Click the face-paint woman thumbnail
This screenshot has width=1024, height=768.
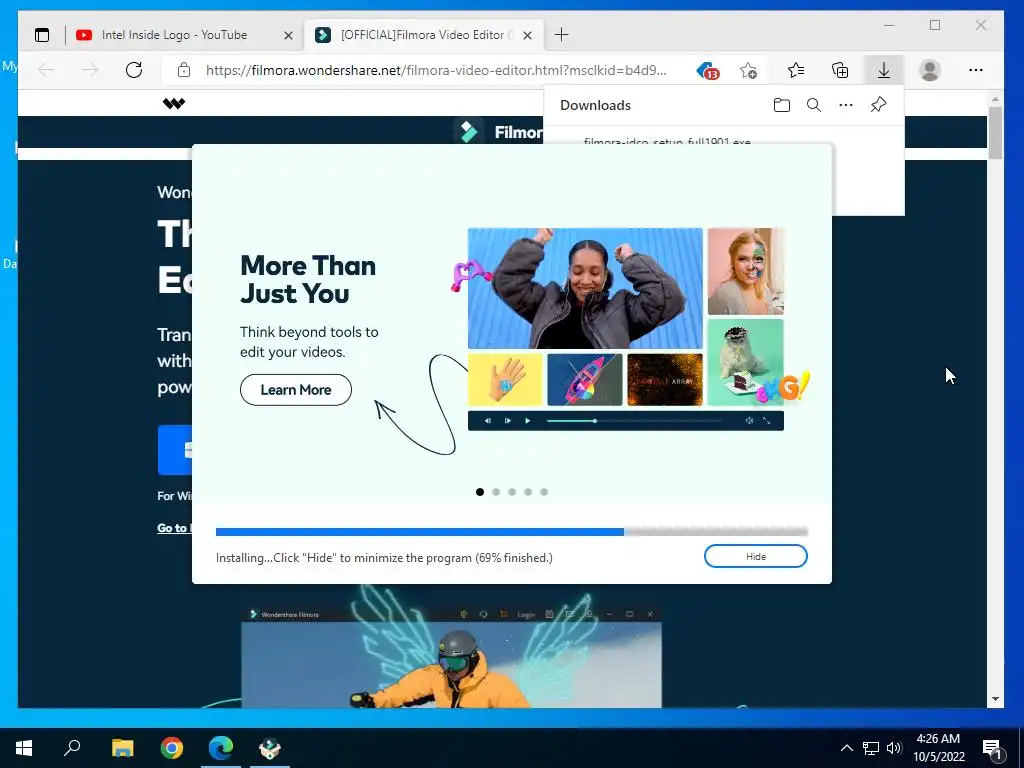coord(746,271)
